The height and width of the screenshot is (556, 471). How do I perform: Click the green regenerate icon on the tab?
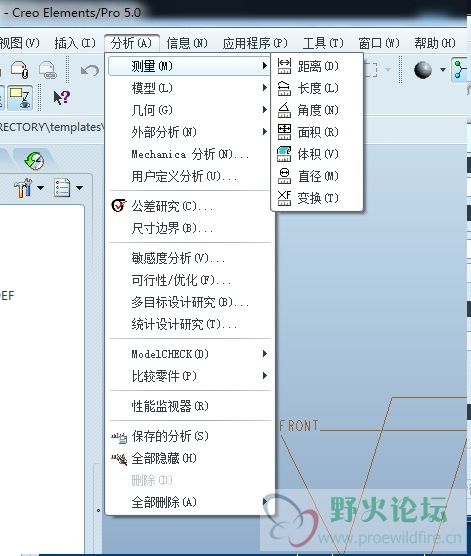34,161
